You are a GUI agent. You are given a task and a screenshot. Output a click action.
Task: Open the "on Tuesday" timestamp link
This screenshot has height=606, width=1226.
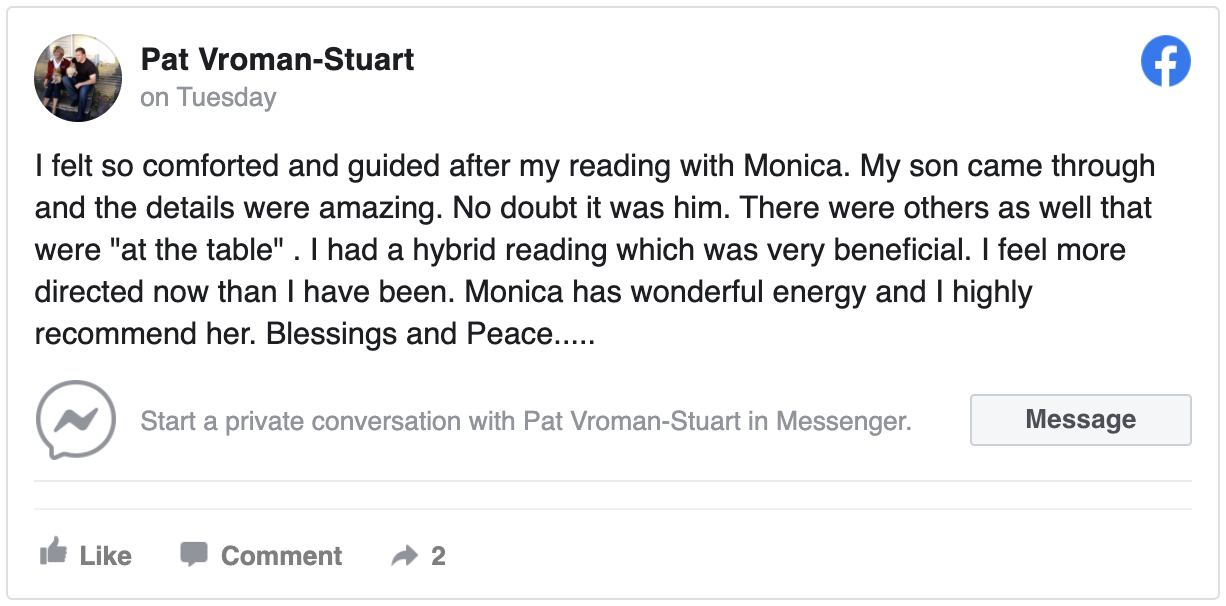(x=208, y=97)
